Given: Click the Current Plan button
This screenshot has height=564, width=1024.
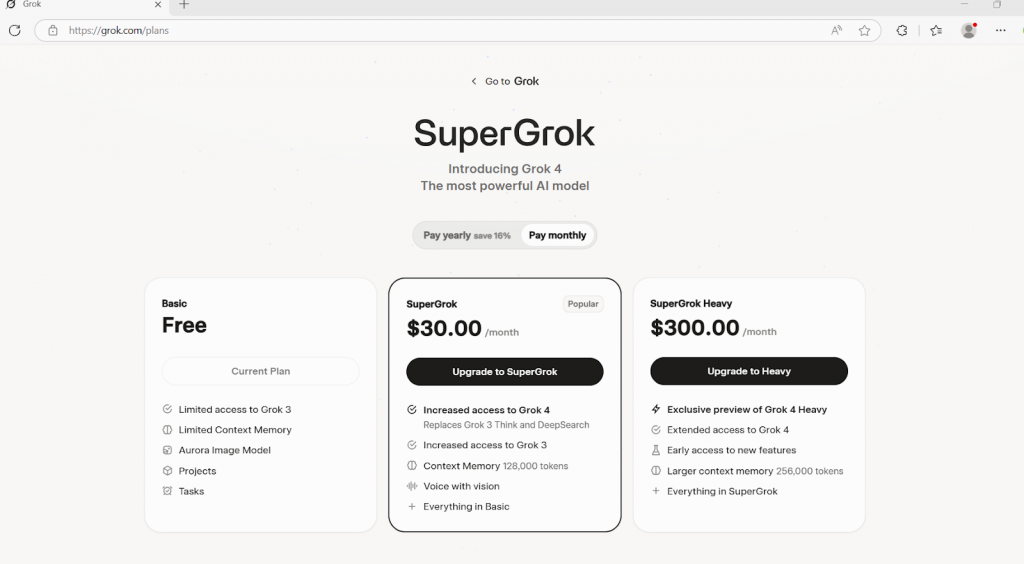Looking at the screenshot, I should tap(260, 371).
